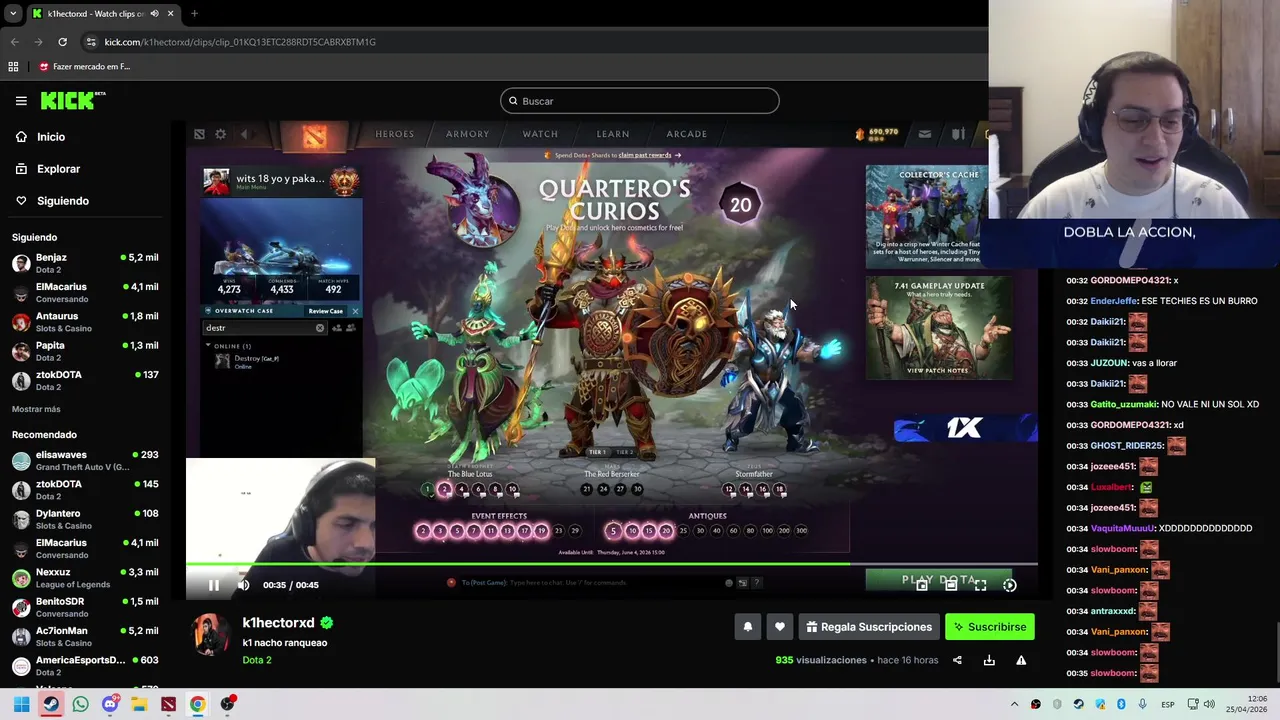Open Ac7ionMan recommended channel
Screen dimensions: 1280x720
click(85, 636)
